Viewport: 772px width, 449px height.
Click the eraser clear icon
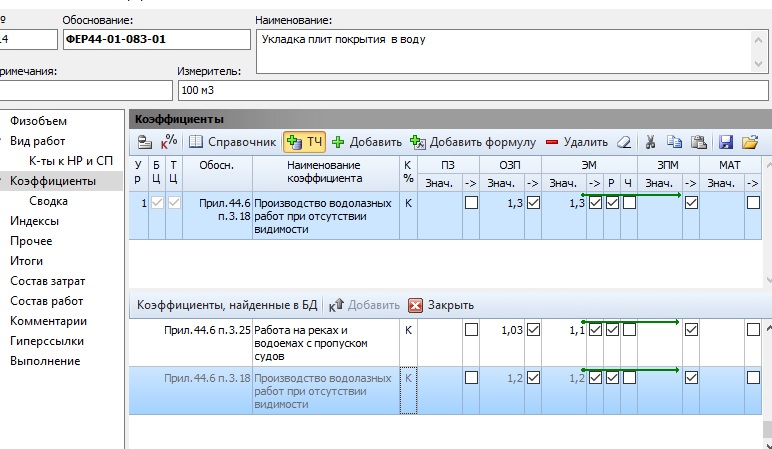623,142
